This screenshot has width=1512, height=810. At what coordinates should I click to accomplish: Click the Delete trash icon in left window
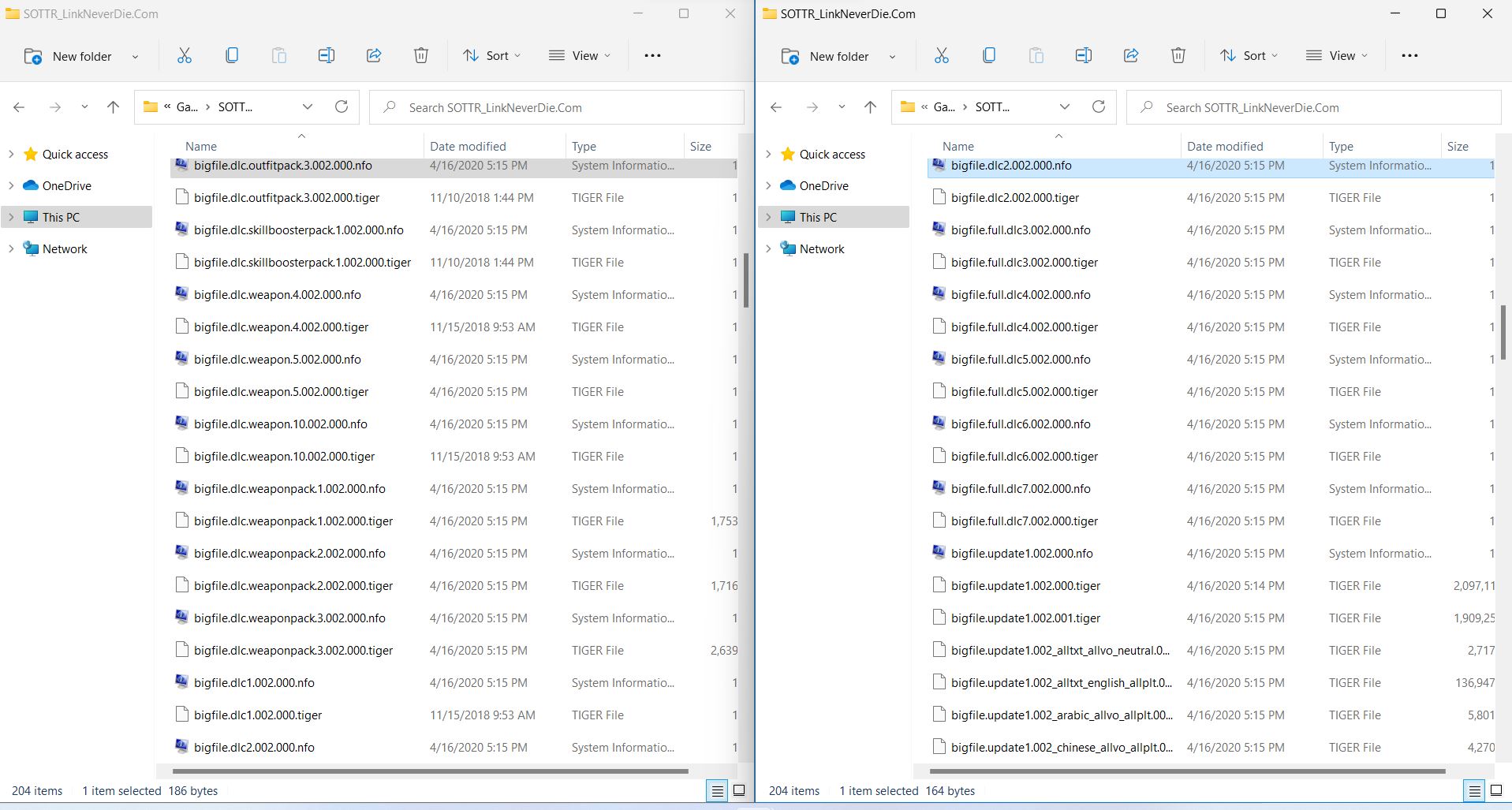pos(421,55)
